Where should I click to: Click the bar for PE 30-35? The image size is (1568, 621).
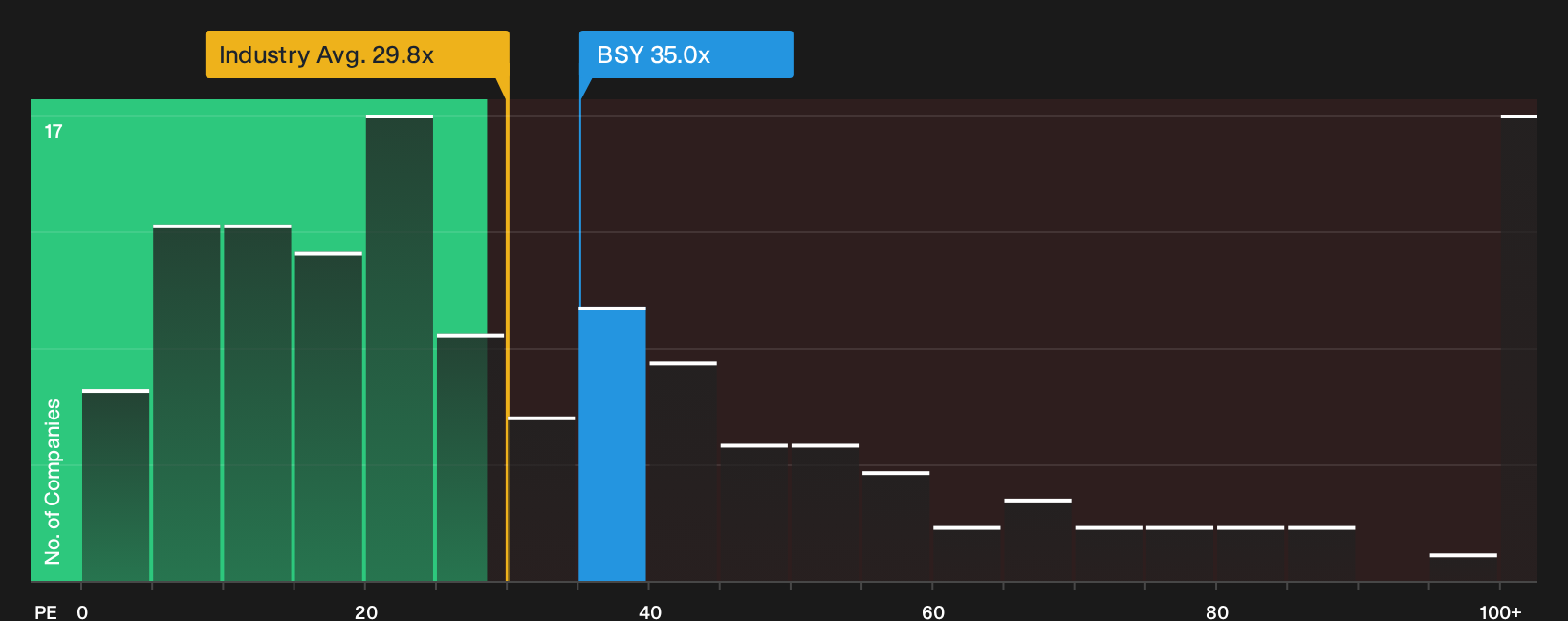pyautogui.click(x=541, y=499)
